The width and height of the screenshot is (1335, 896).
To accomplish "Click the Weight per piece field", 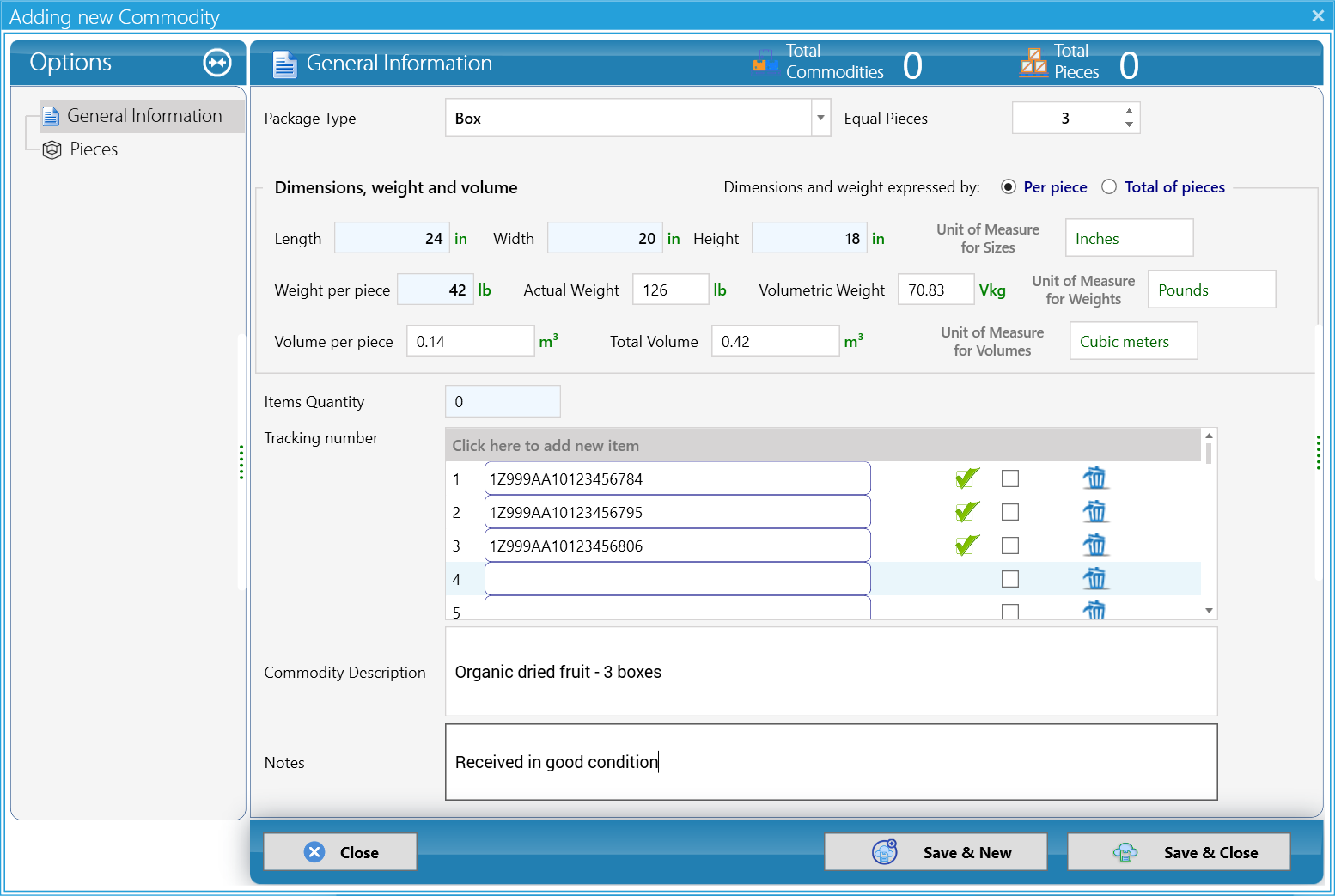I will coord(436,290).
